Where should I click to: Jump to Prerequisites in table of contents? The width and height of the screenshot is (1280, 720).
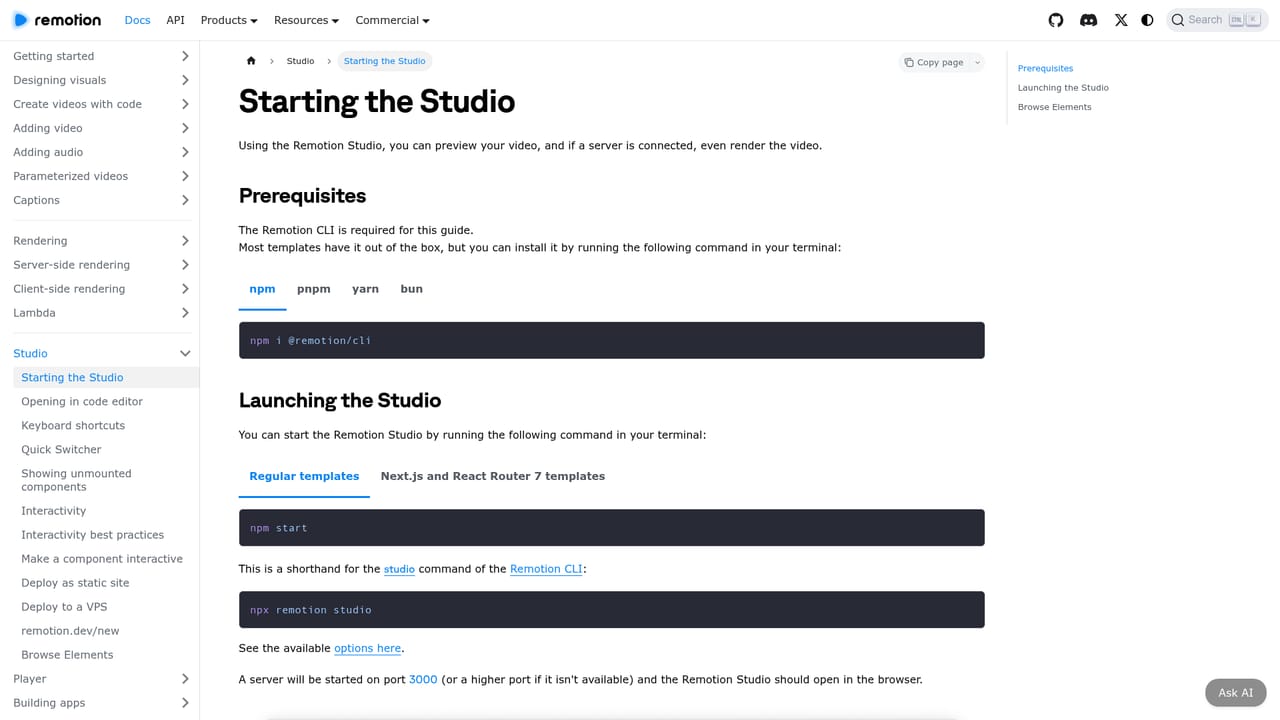tap(1045, 68)
